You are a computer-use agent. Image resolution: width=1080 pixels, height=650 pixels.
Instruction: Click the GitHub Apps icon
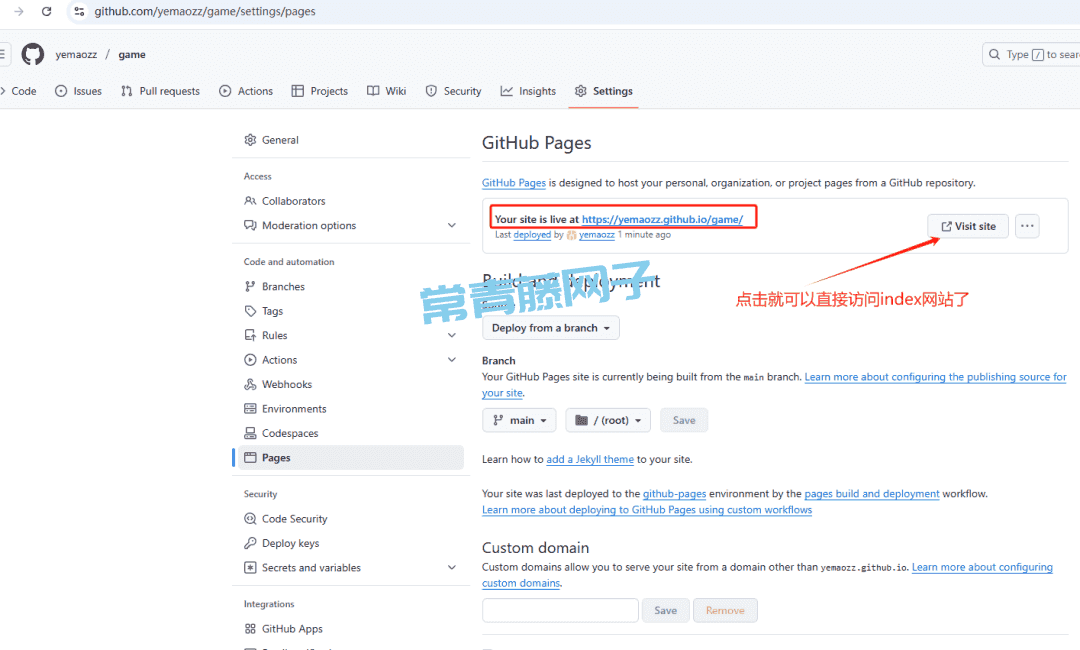250,629
